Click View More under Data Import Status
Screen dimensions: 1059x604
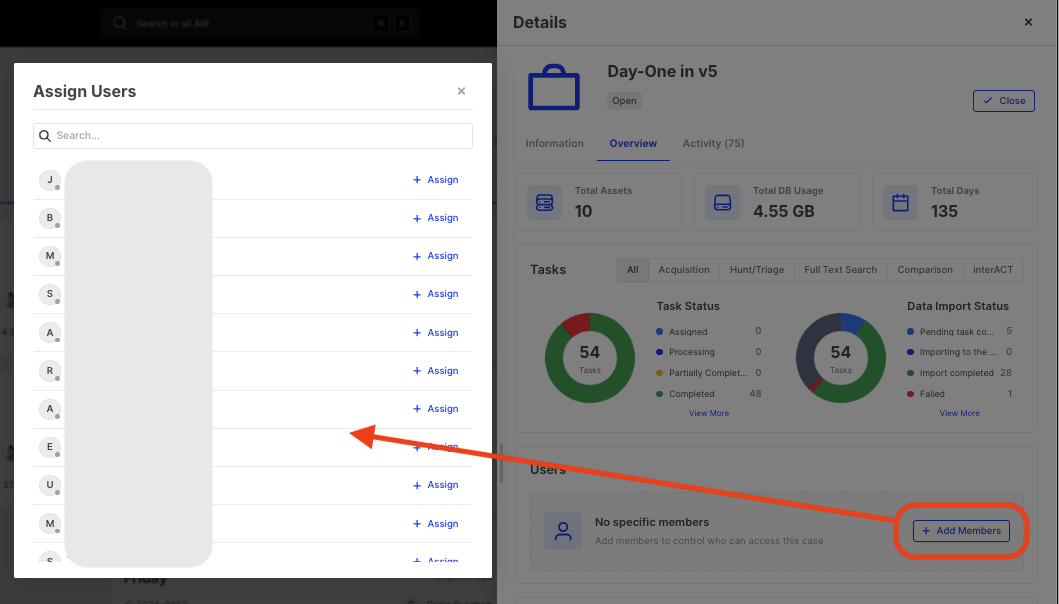click(959, 413)
